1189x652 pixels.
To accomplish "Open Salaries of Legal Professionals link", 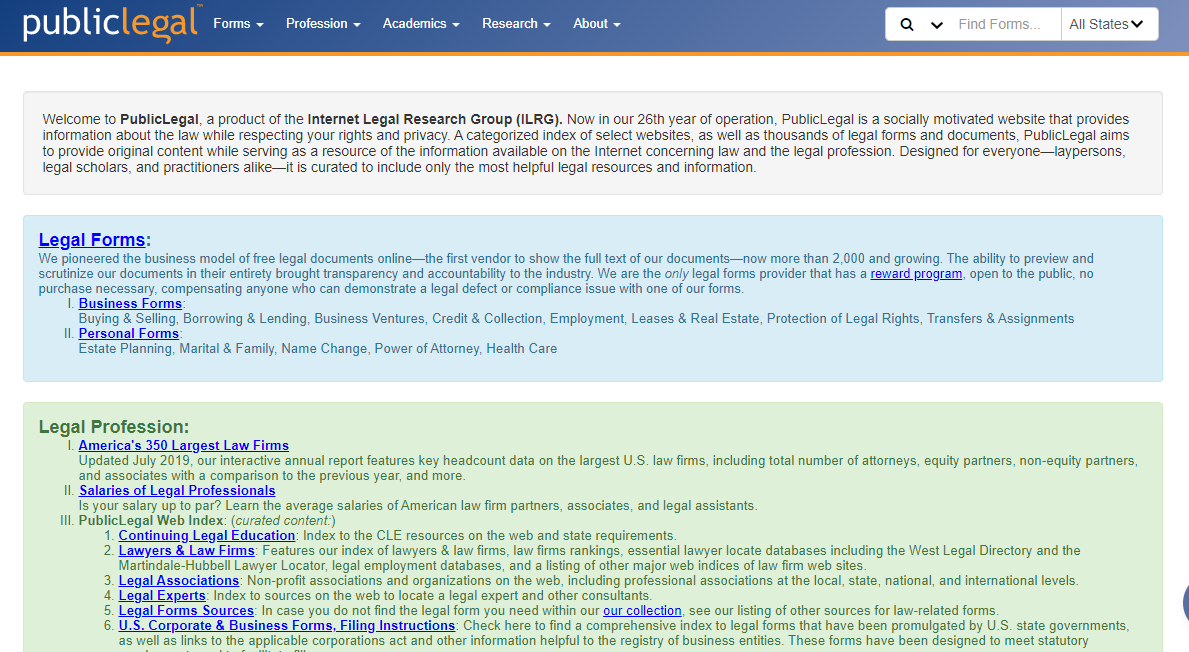I will coord(177,491).
